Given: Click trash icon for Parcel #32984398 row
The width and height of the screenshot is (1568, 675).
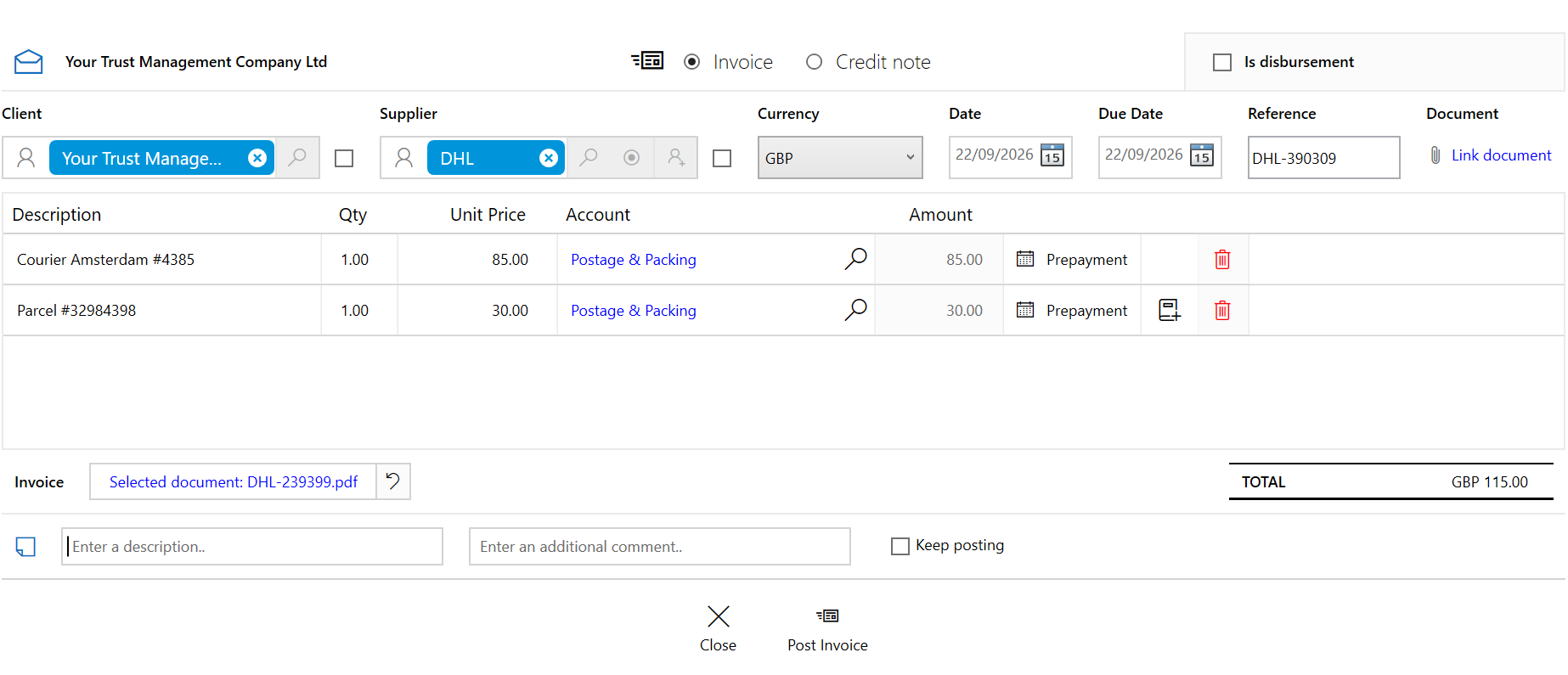Looking at the screenshot, I should point(1222,311).
